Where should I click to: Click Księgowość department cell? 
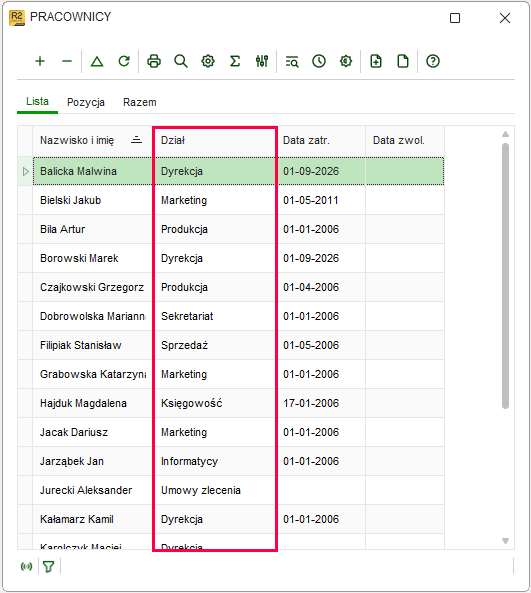pos(215,403)
